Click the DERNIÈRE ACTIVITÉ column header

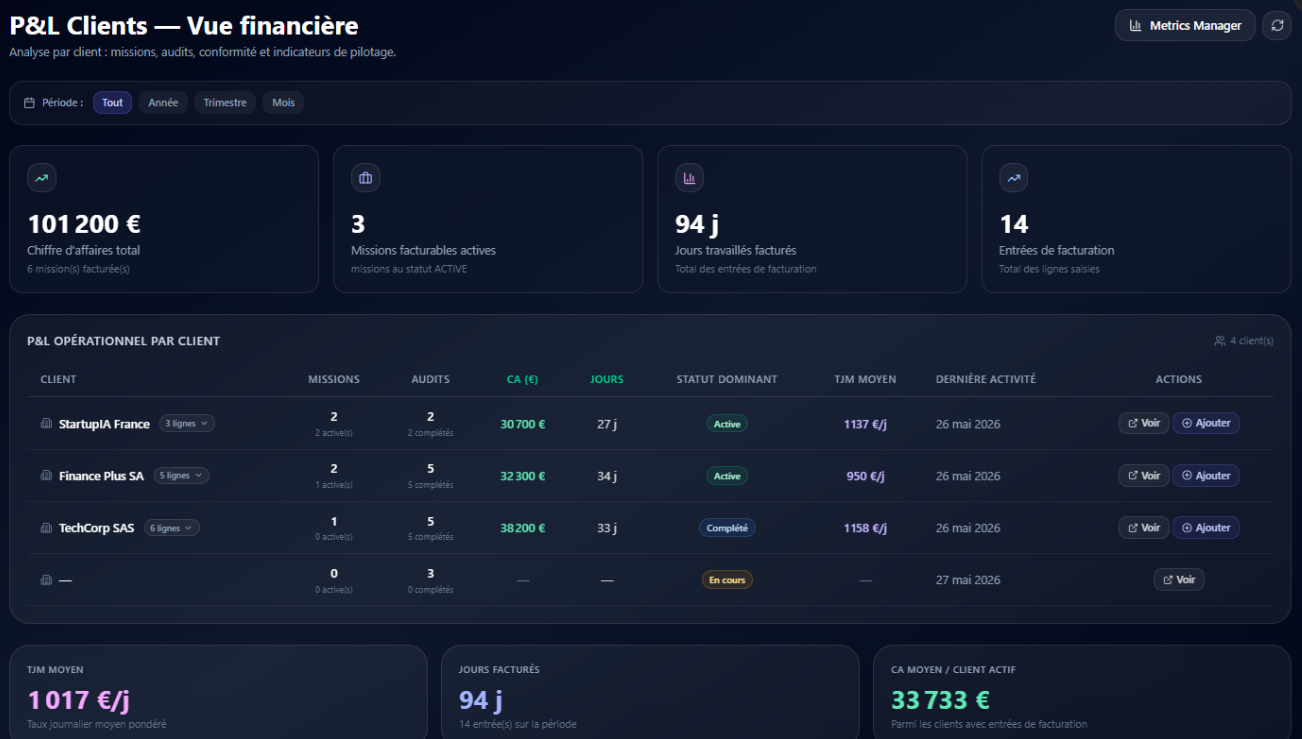tap(986, 380)
